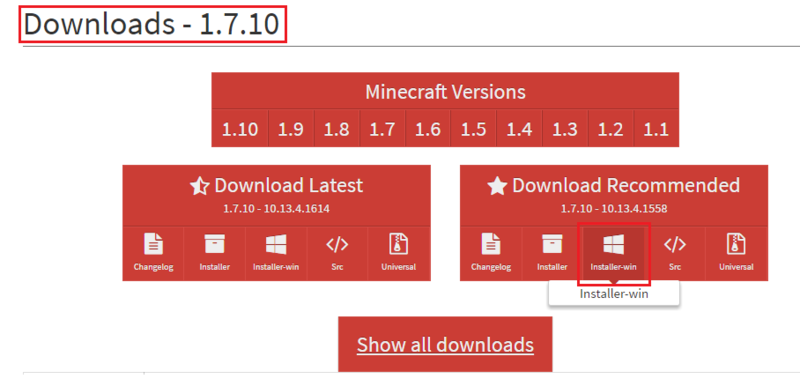The image size is (800, 379).
Task: Open Changelog under Download Latest
Action: tap(153, 253)
